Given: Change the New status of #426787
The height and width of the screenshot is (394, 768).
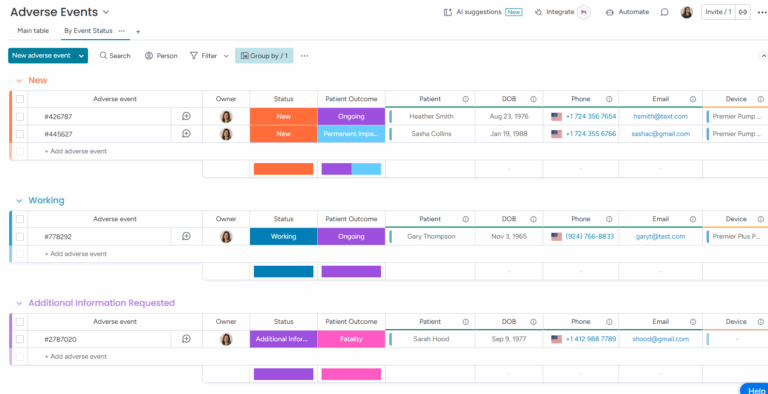Looking at the screenshot, I should click(284, 117).
